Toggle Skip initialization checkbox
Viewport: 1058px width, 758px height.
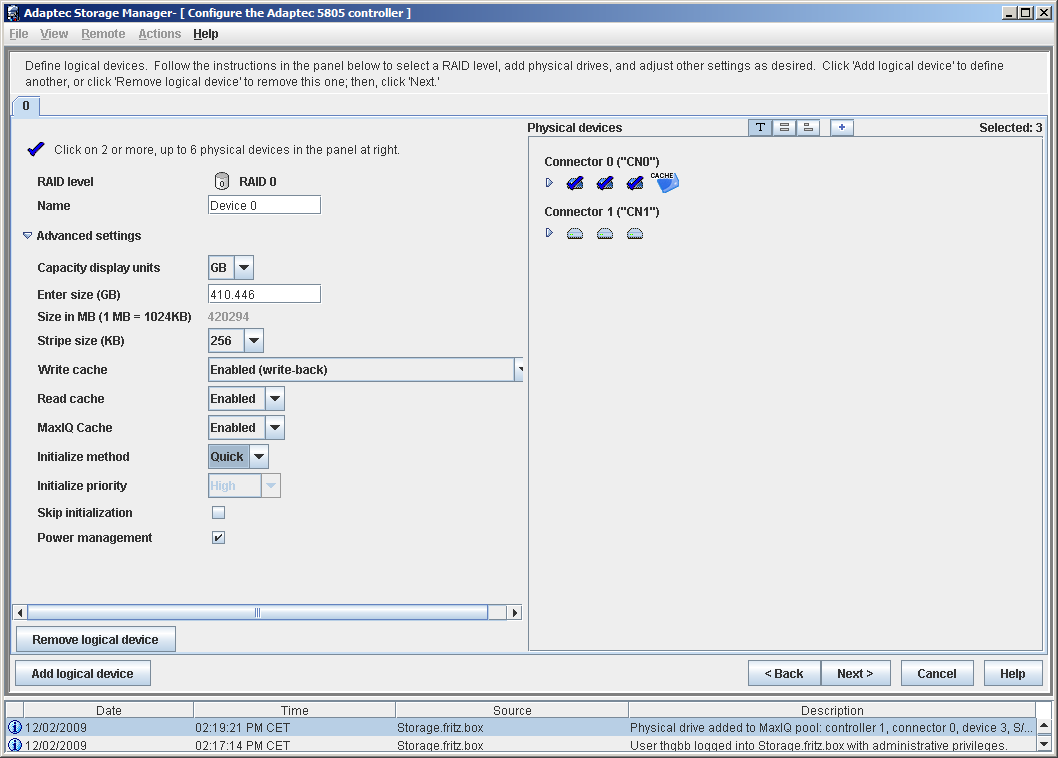click(x=218, y=512)
